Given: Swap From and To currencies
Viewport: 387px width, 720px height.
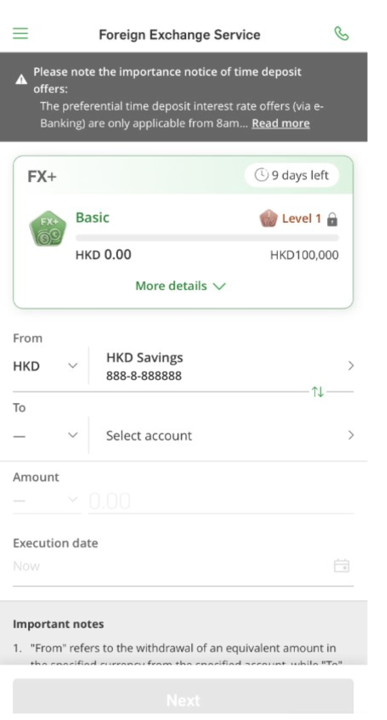Looking at the screenshot, I should 318,392.
